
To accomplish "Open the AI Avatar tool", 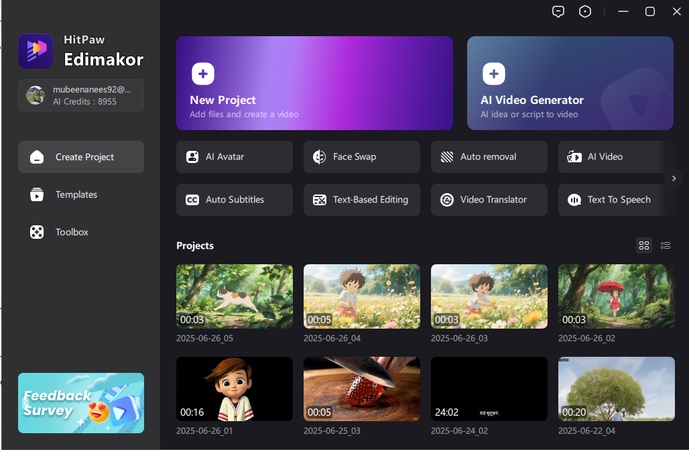I will (234, 157).
